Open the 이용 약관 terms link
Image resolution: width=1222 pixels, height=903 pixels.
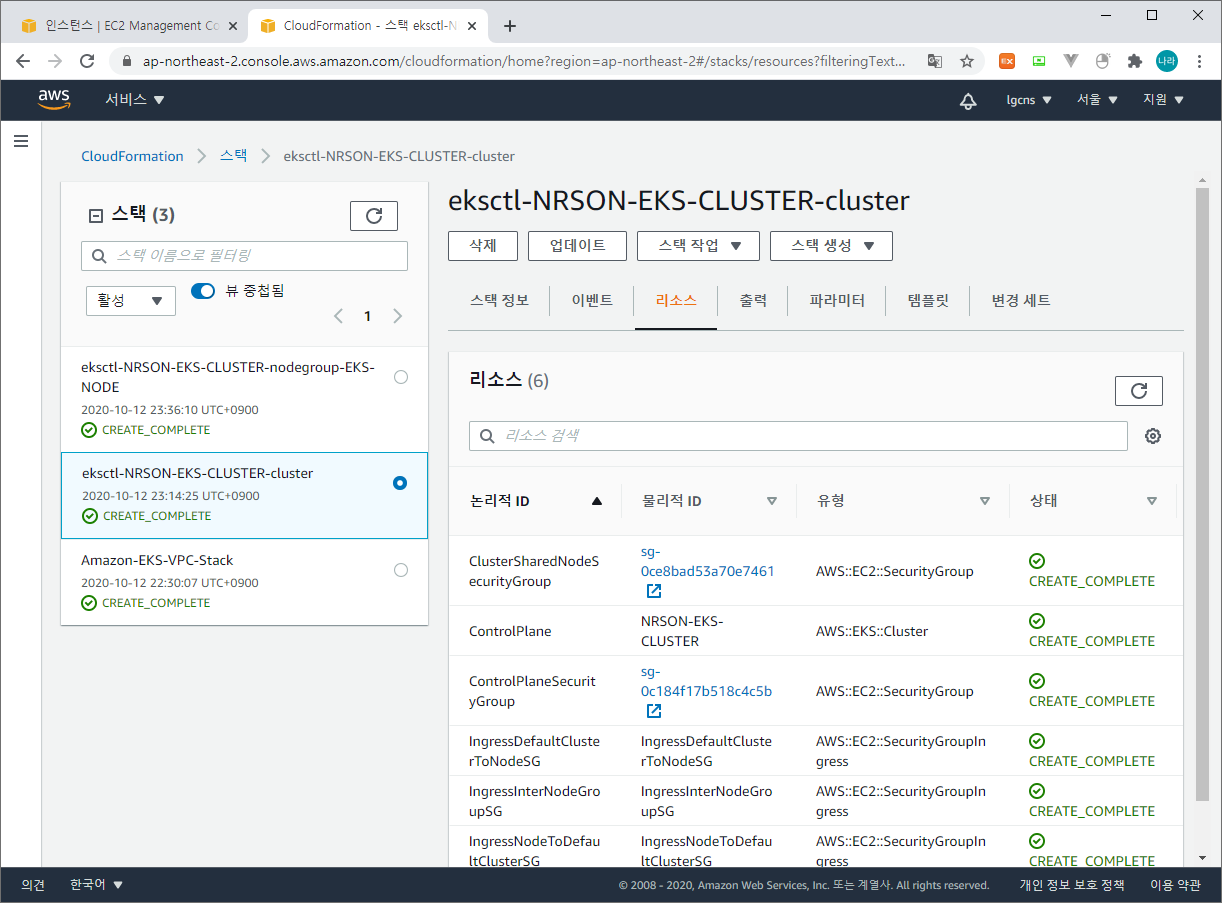pyautogui.click(x=1175, y=885)
